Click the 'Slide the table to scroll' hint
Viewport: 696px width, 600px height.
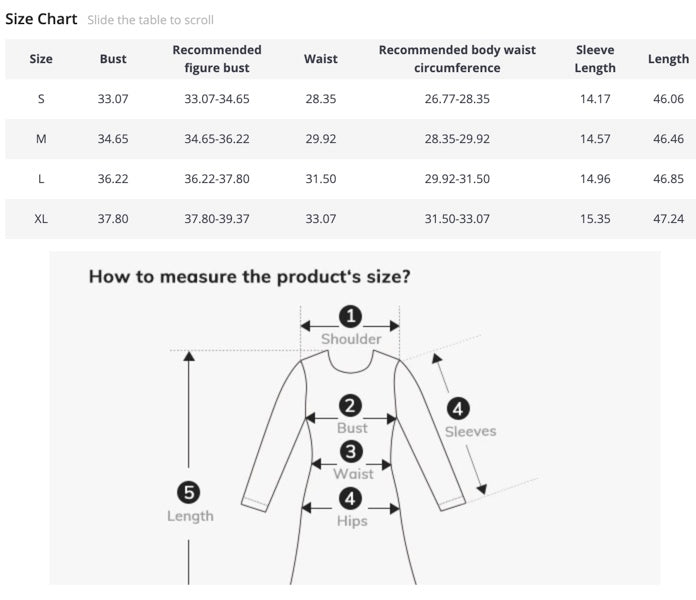click(150, 20)
